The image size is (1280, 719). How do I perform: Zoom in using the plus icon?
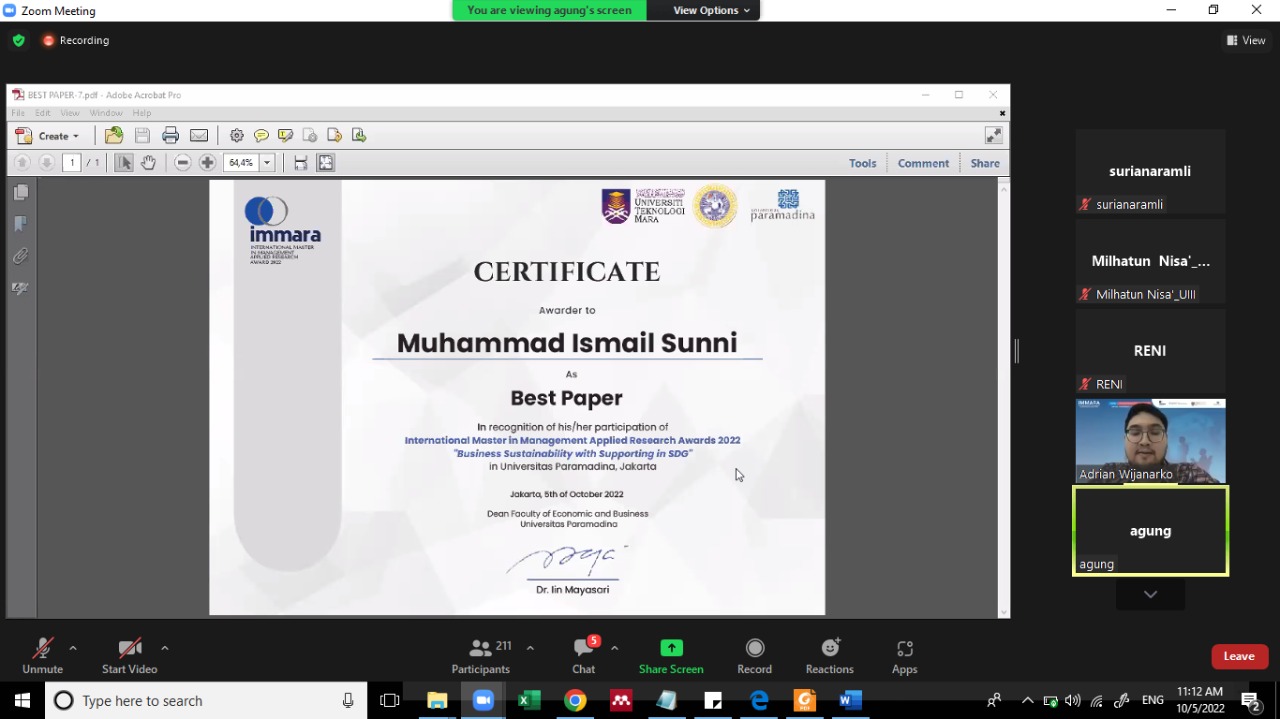tap(207, 162)
